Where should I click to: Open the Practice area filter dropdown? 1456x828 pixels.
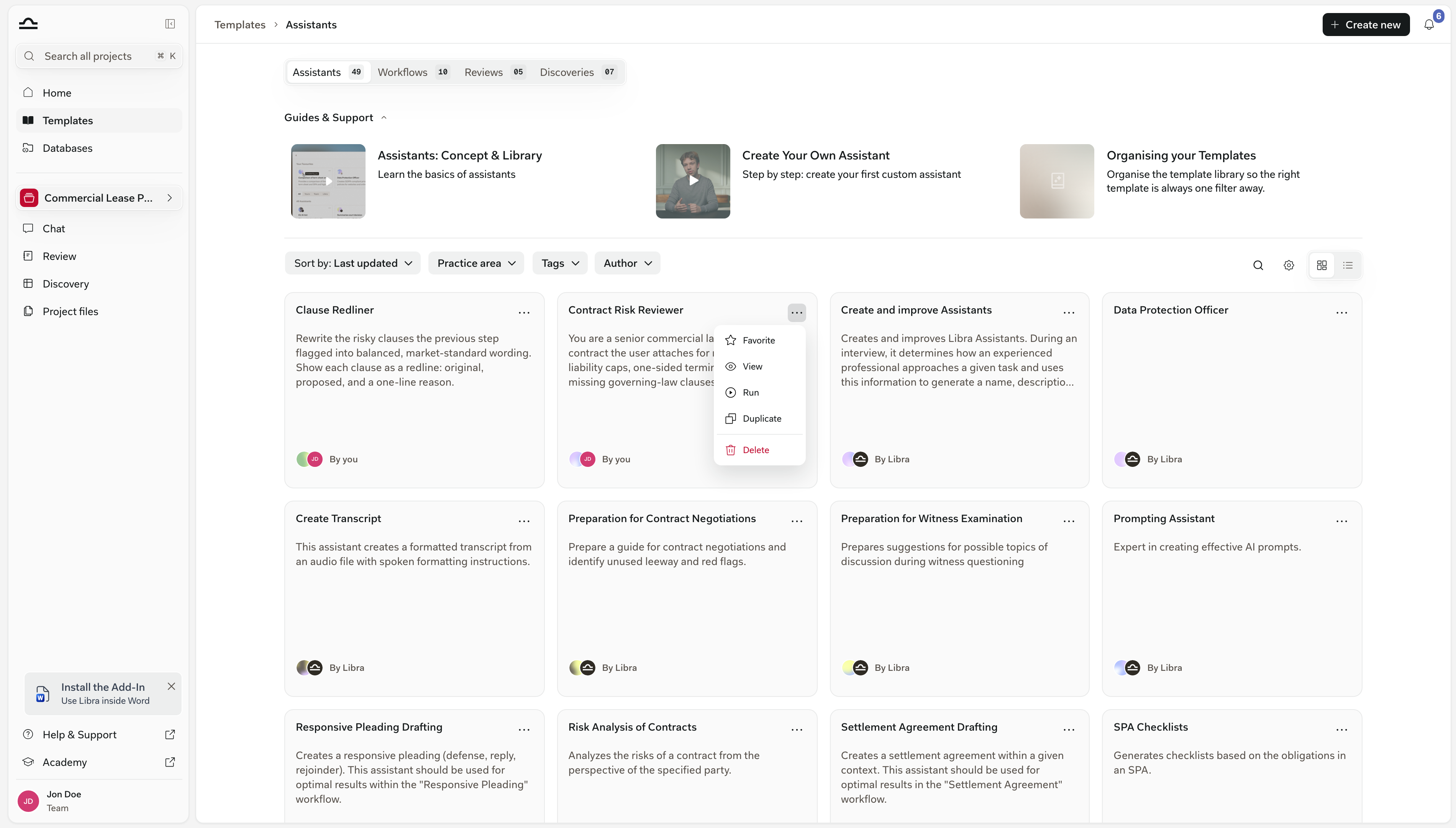tap(475, 263)
